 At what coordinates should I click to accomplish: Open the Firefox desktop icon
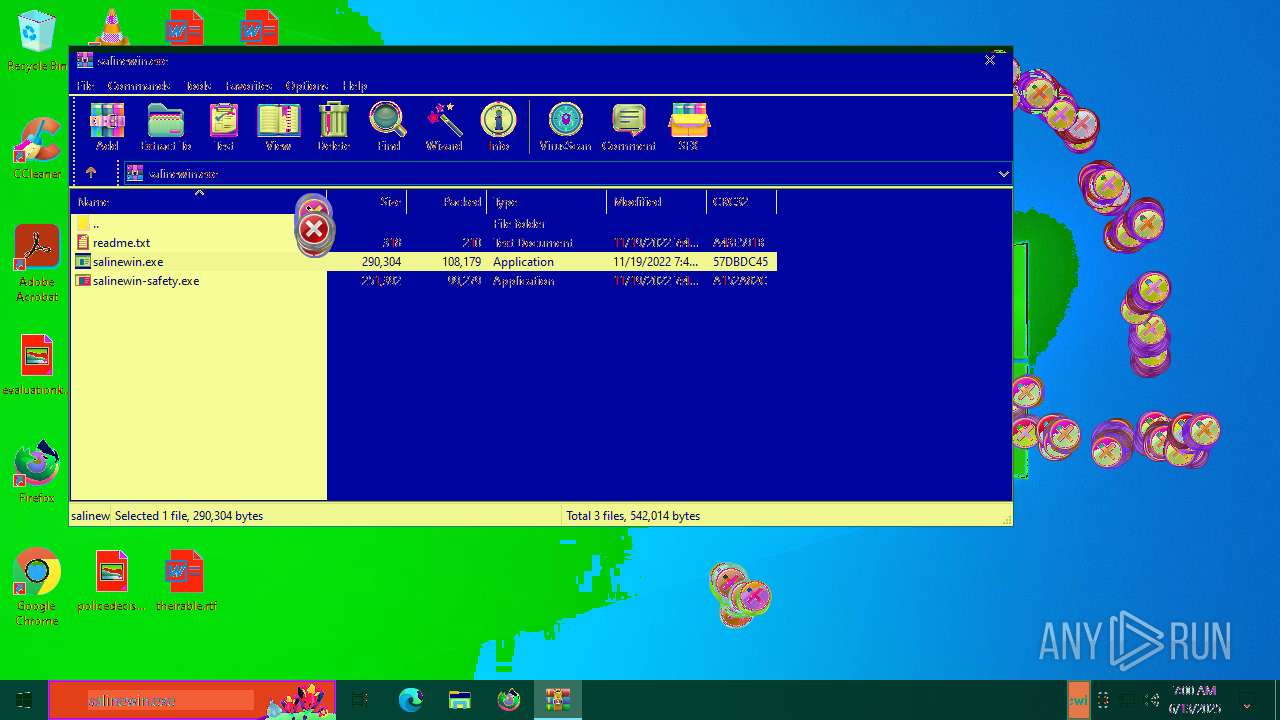click(x=37, y=472)
